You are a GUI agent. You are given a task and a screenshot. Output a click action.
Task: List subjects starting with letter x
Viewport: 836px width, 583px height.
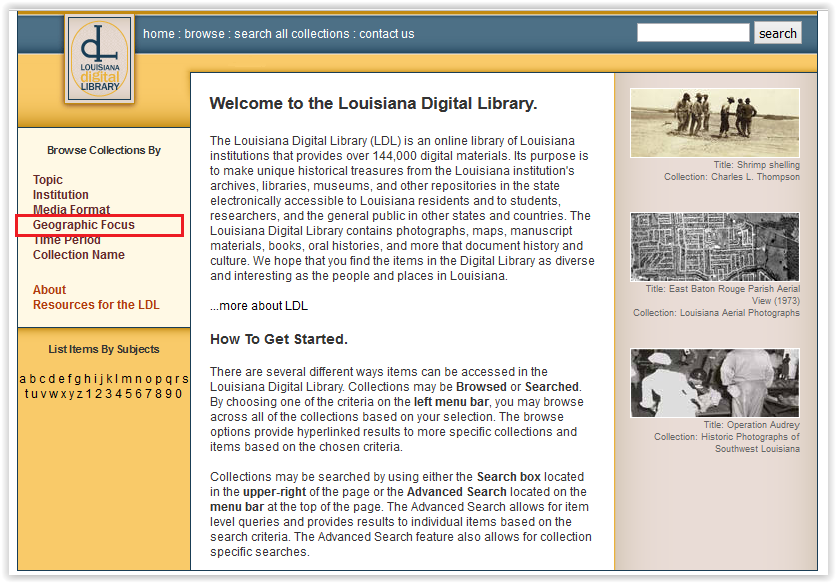pos(63,394)
